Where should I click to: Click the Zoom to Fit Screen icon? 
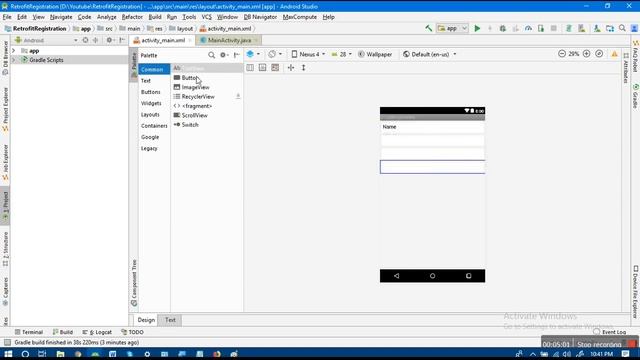click(x=599, y=54)
